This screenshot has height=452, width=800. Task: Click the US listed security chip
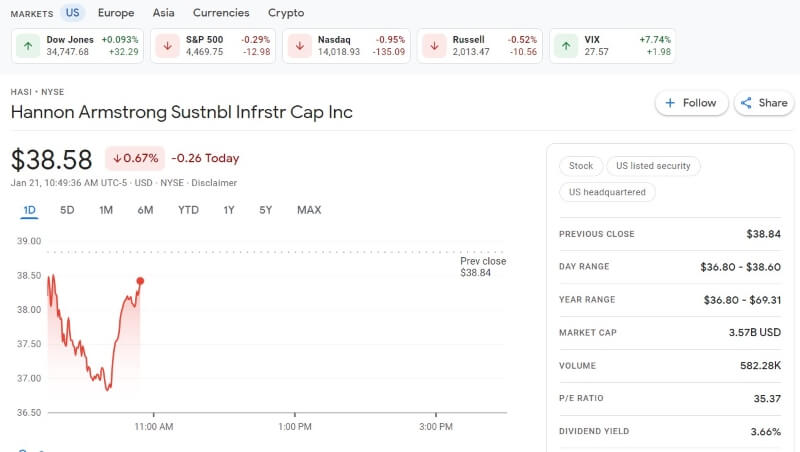pyautogui.click(x=653, y=166)
